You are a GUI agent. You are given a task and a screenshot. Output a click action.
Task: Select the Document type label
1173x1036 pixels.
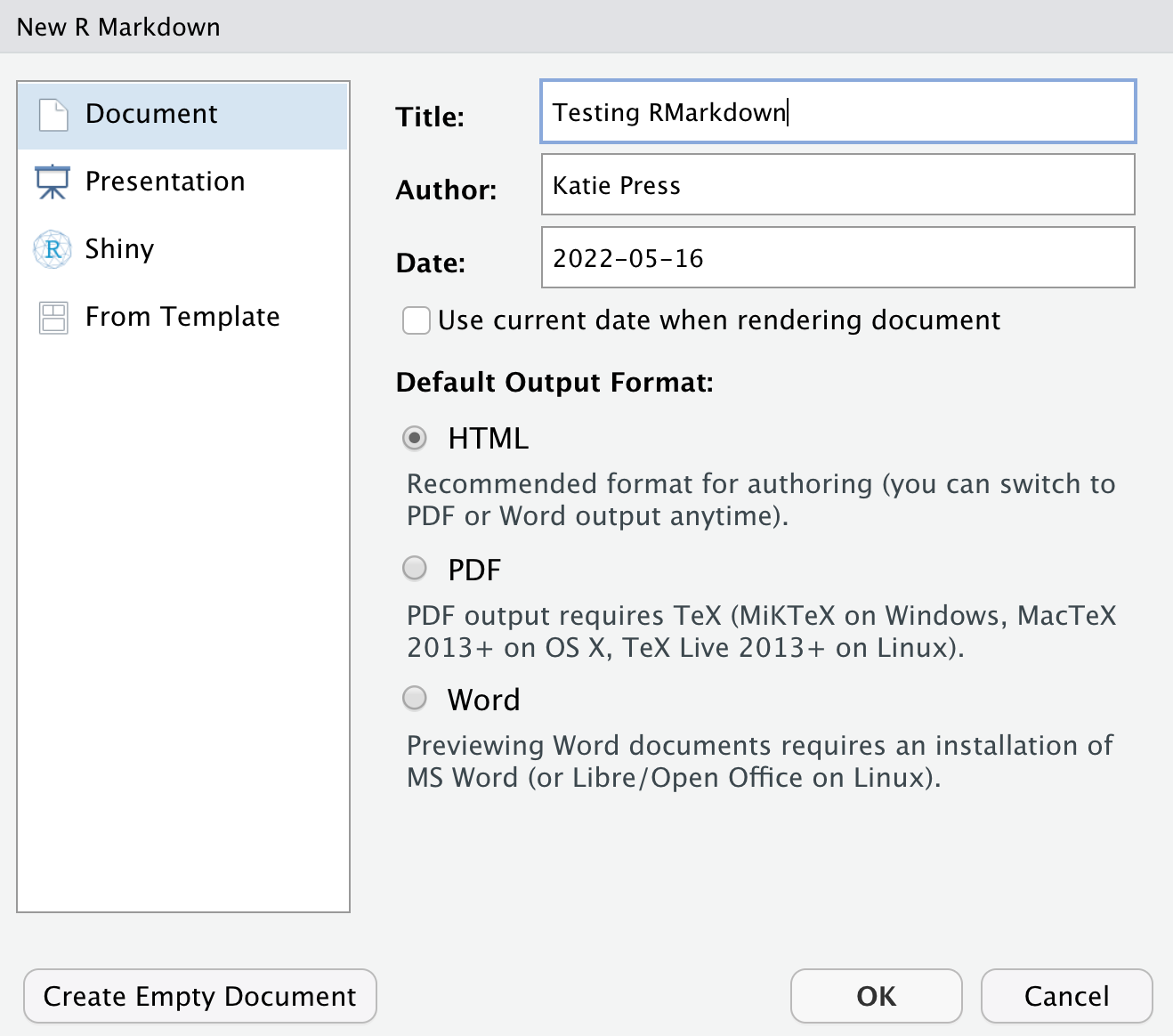pyautogui.click(x=151, y=114)
